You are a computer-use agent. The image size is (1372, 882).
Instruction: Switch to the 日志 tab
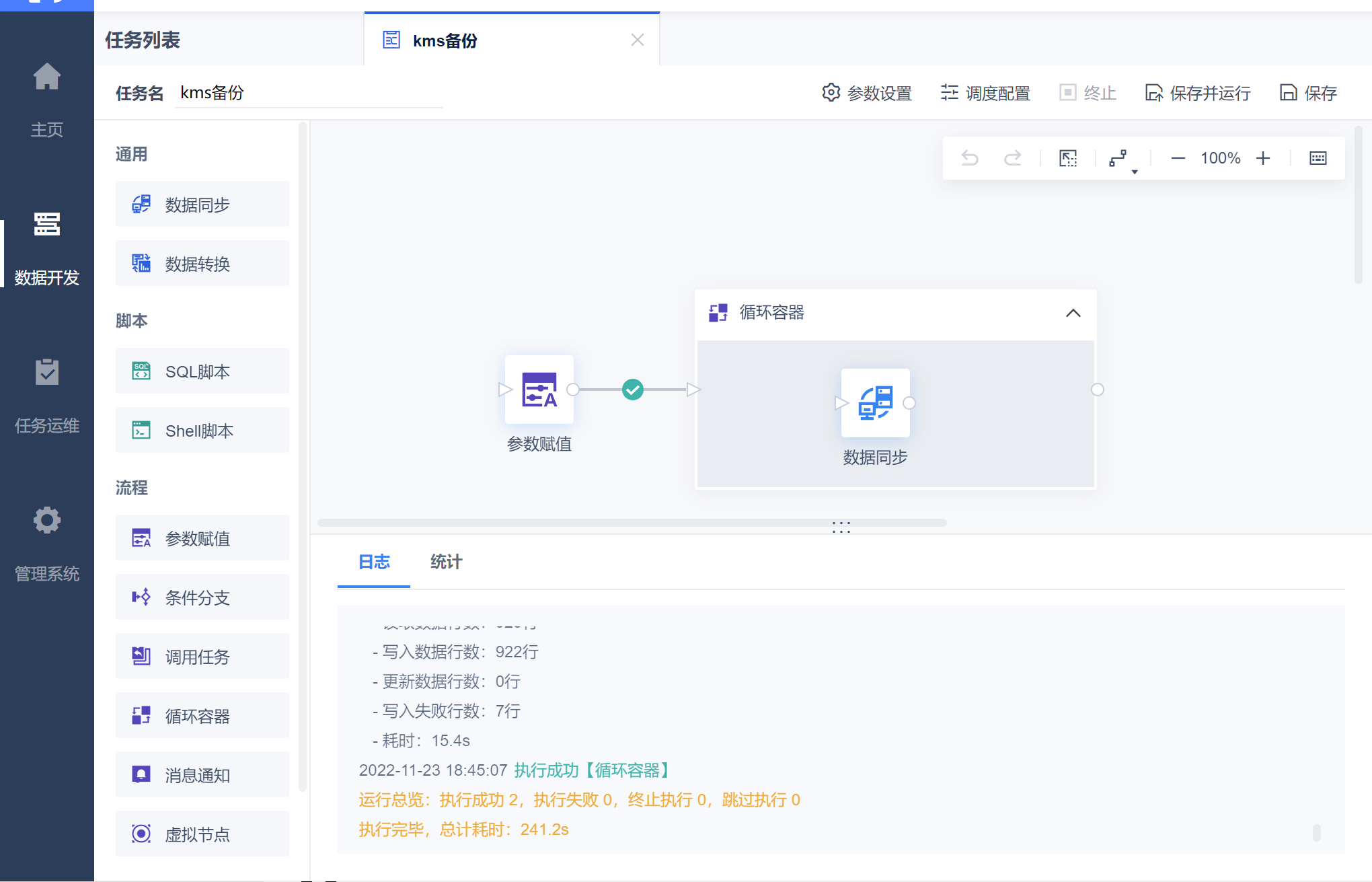tap(374, 562)
